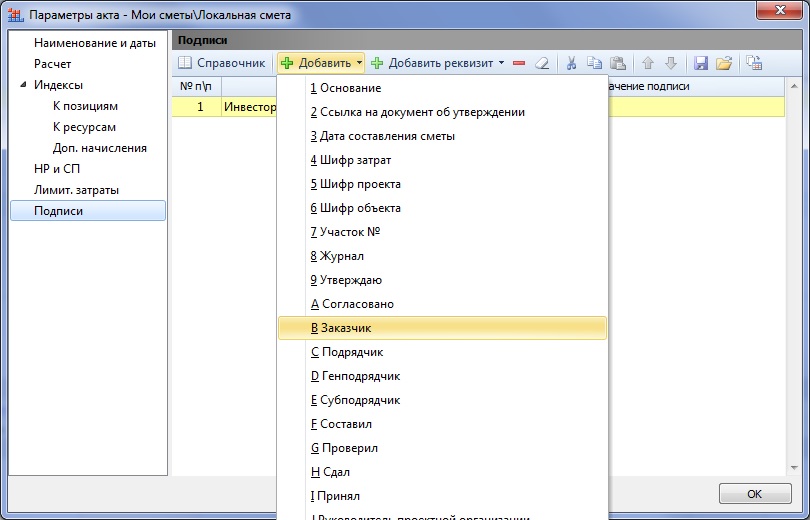Select Лимит. затраты in sidebar
The image size is (810, 520).
(76, 190)
